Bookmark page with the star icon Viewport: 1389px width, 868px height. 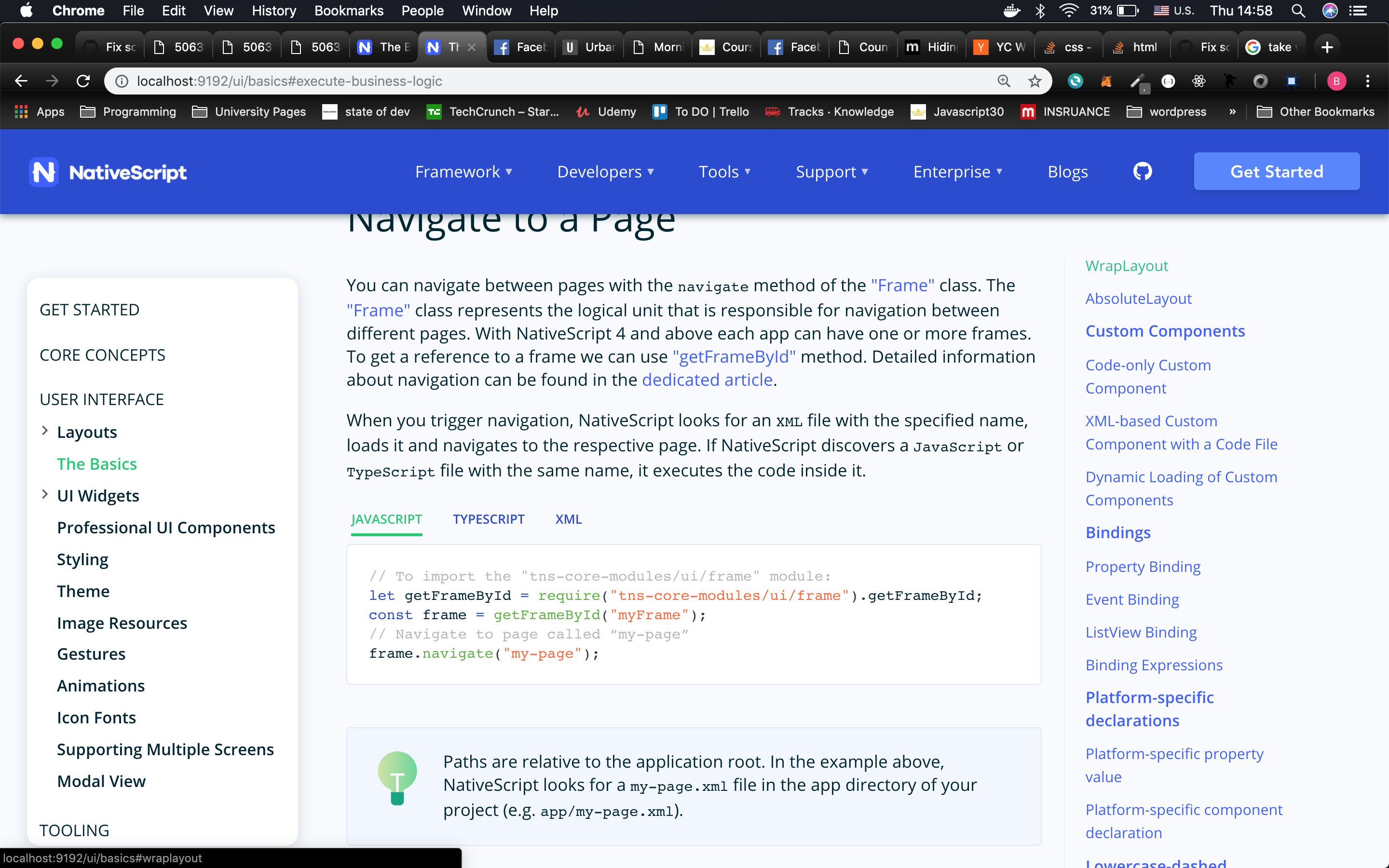click(x=1035, y=81)
